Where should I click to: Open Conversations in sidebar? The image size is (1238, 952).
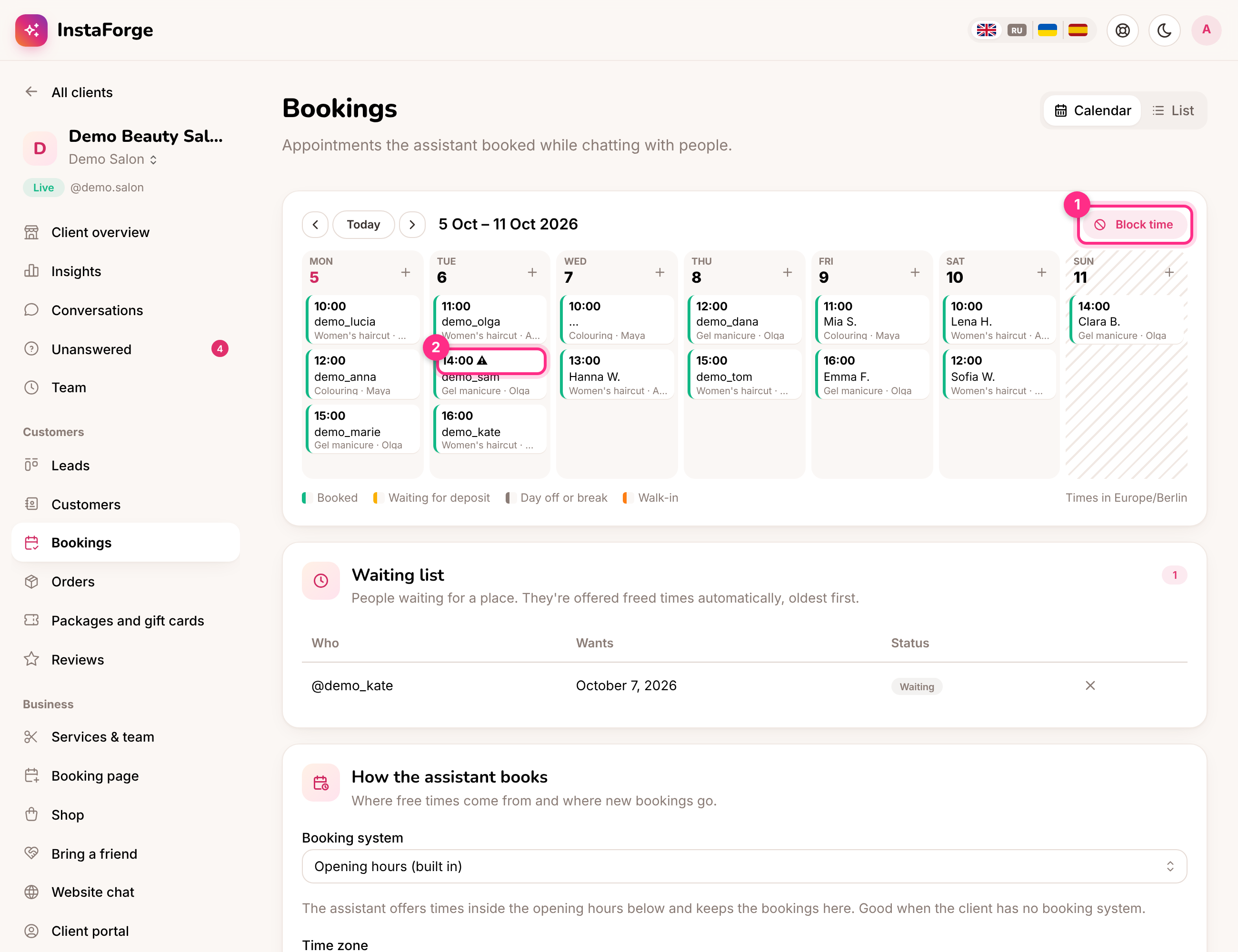[x=126, y=310]
